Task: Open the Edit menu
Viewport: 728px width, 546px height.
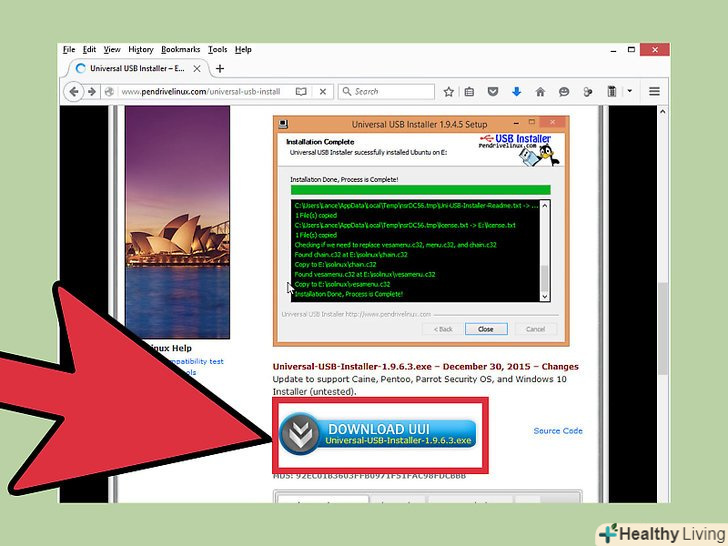Action: click(x=89, y=50)
